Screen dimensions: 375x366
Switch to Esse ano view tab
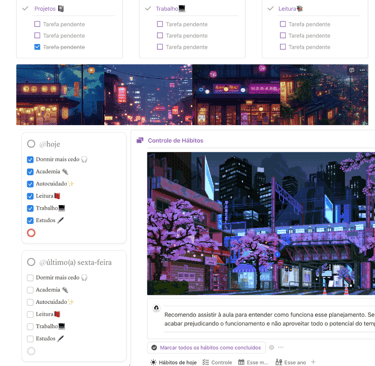[x=291, y=362]
